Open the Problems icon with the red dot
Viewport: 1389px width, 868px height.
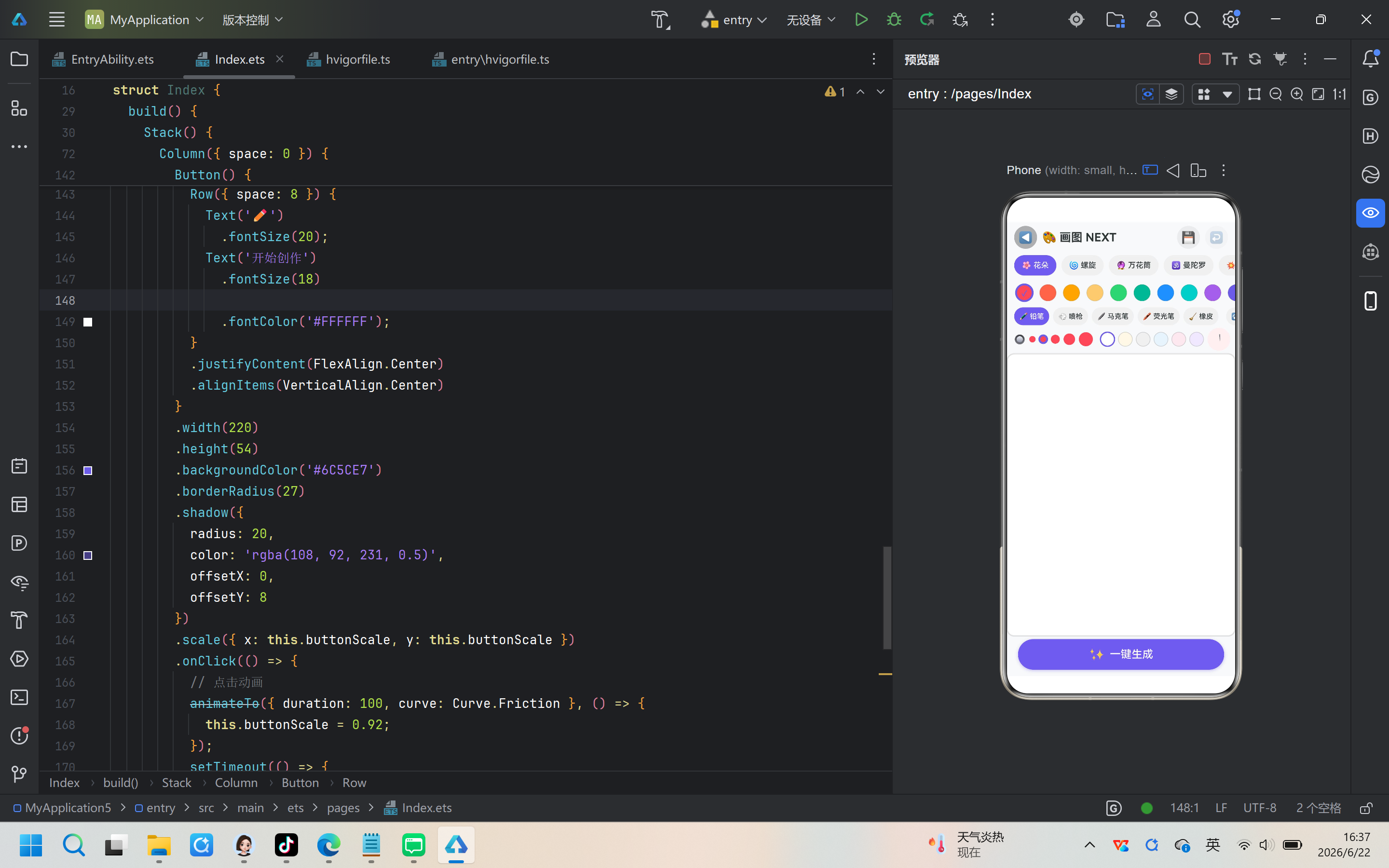click(x=19, y=735)
